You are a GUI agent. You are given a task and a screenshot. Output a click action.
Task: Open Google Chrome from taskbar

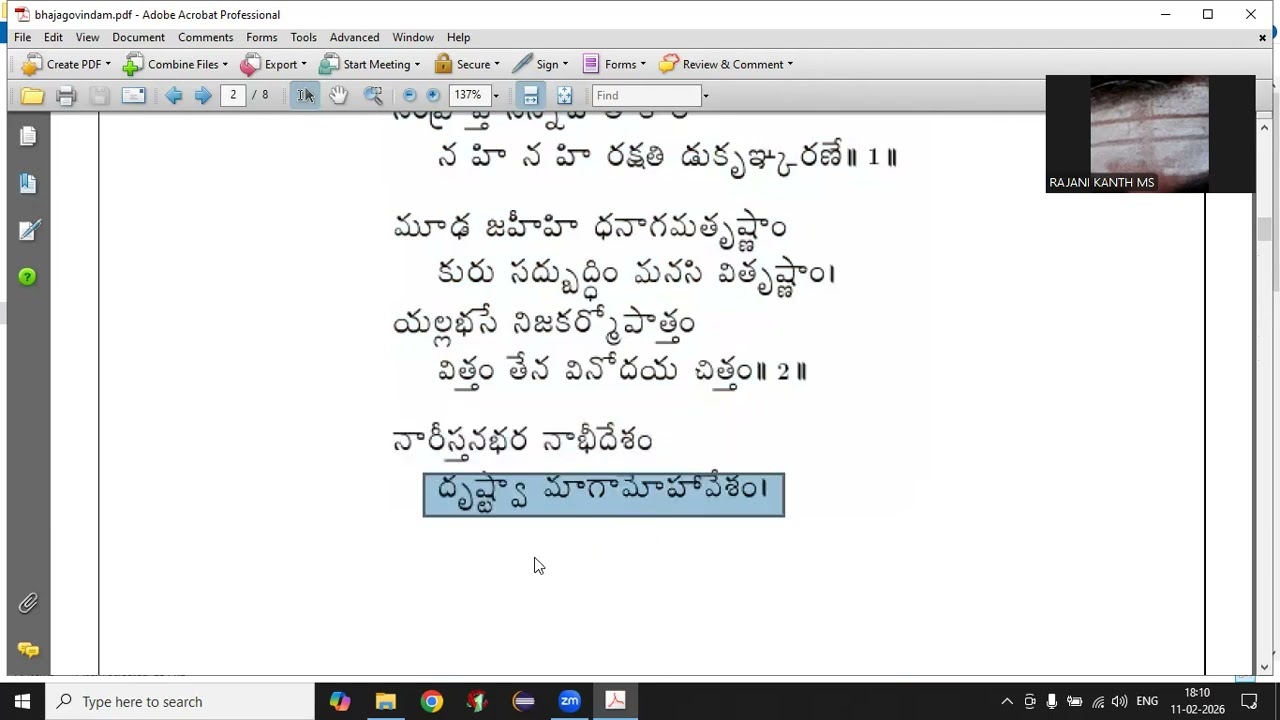coord(432,701)
